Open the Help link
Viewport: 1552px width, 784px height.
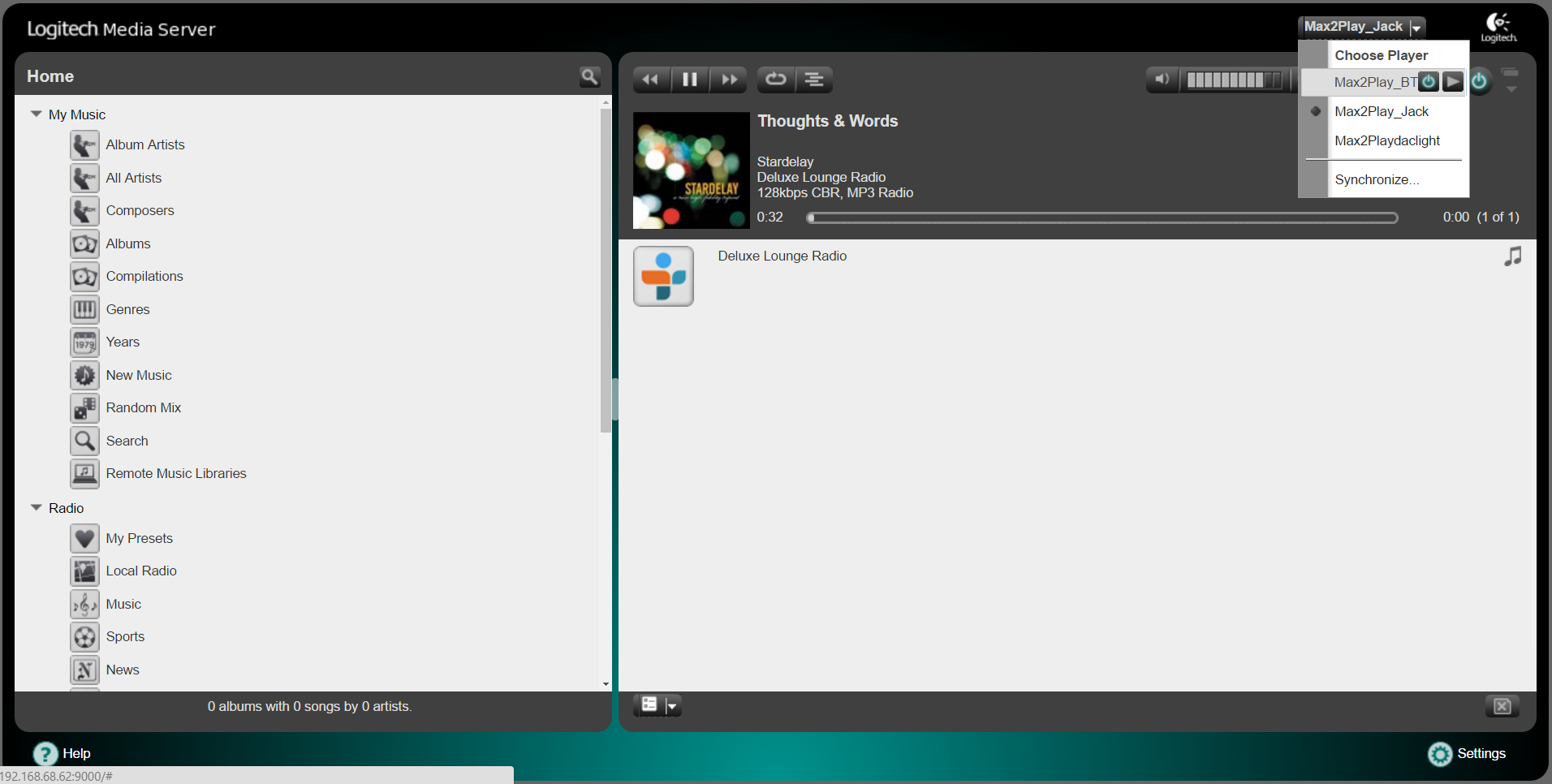(76, 753)
